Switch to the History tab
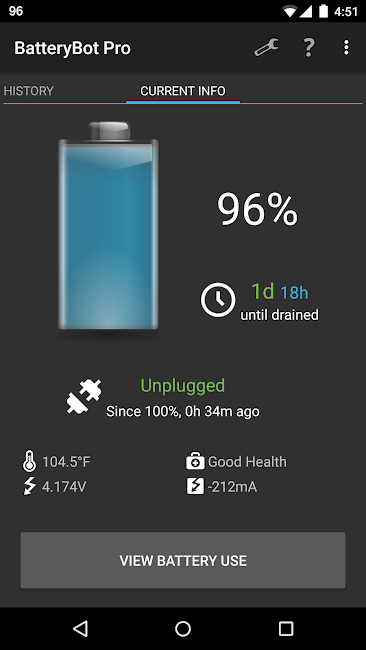Image resolution: width=366 pixels, height=650 pixels. (29, 91)
